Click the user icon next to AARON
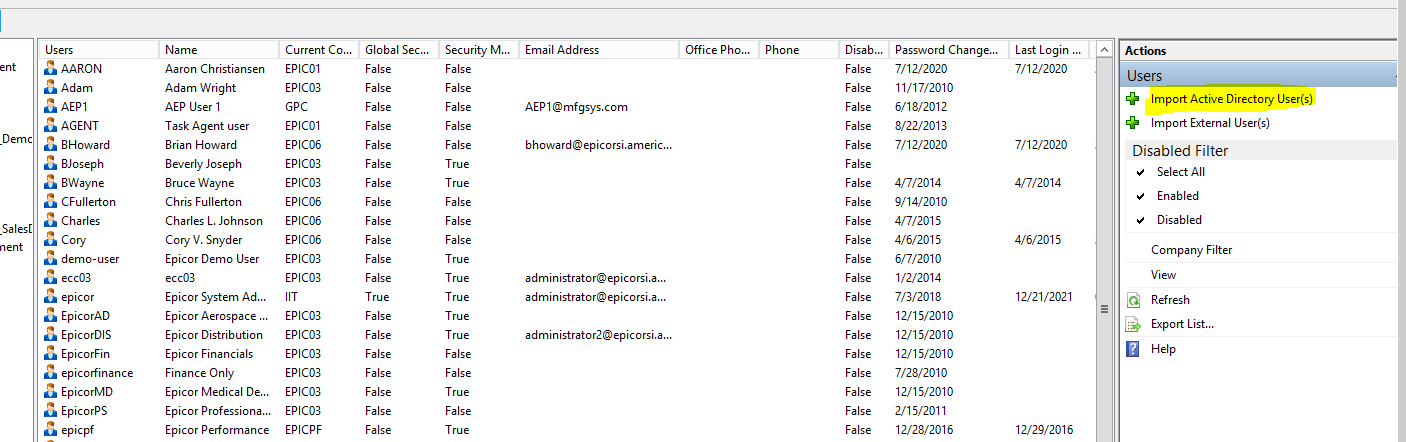 point(50,69)
